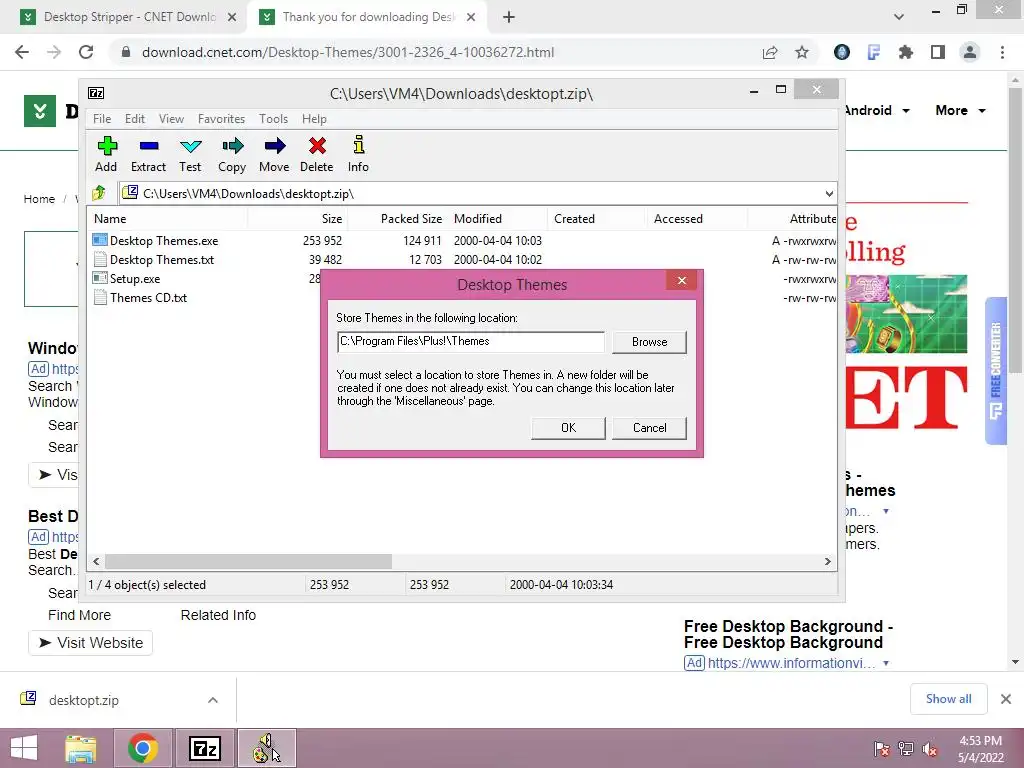The height and width of the screenshot is (768, 1024).
Task: Click the share page icon in address bar
Action: coord(770,52)
